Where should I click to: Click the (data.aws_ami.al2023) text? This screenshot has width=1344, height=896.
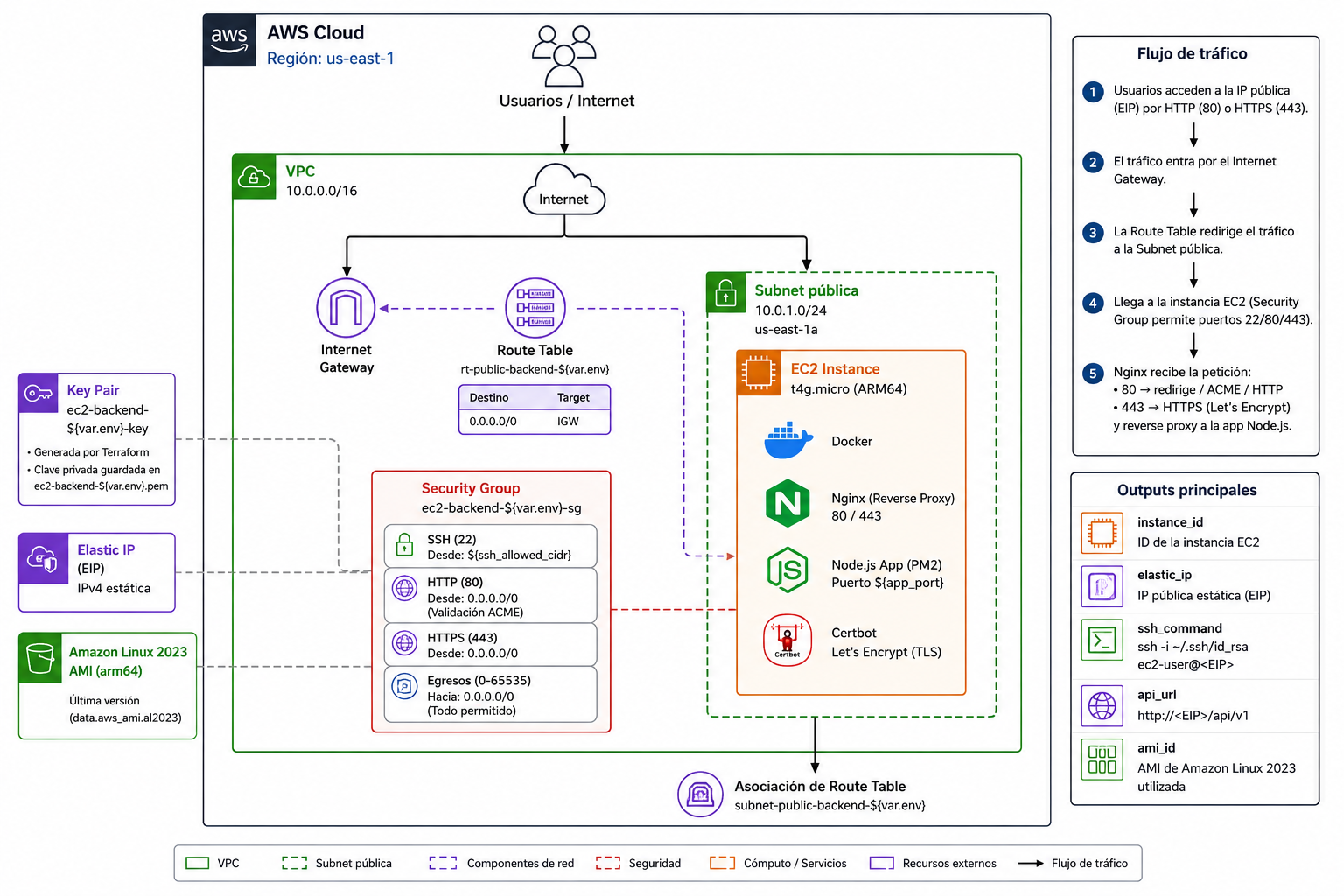(125, 717)
